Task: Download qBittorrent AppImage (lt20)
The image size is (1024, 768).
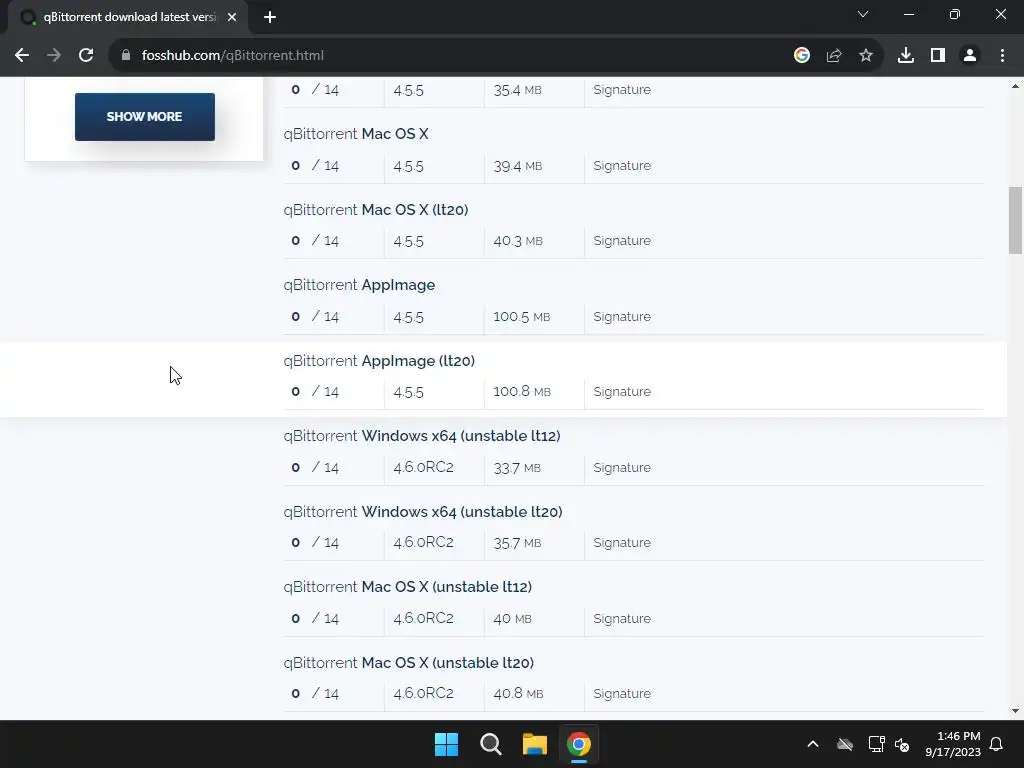Action: tap(379, 361)
